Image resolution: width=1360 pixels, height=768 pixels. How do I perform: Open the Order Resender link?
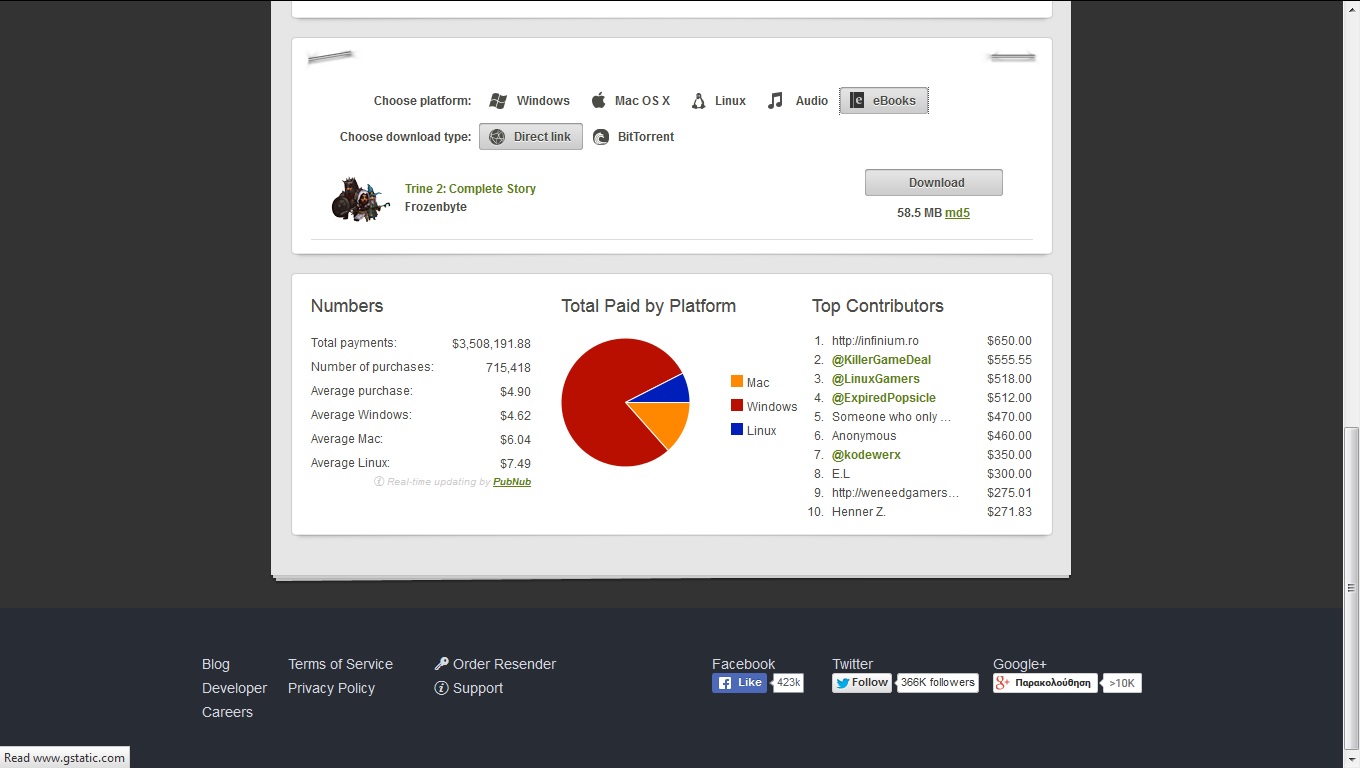coord(504,664)
